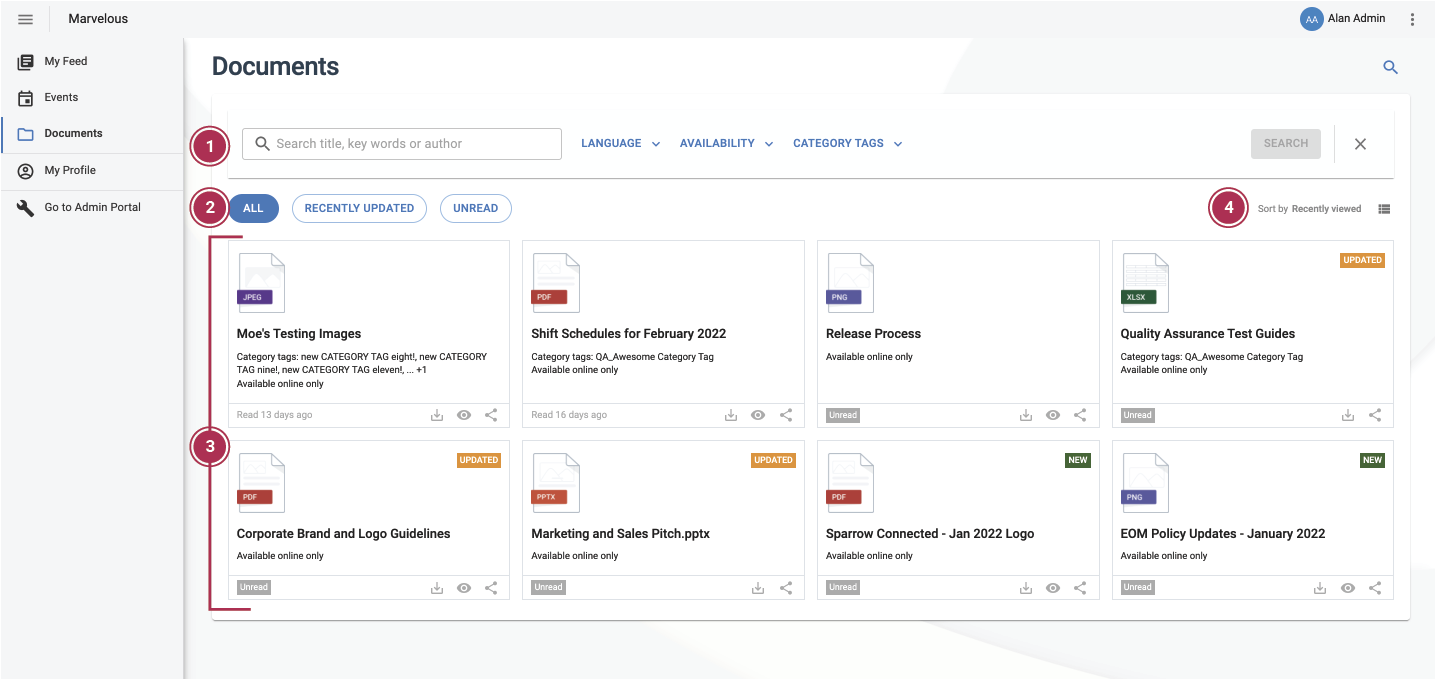The width and height of the screenshot is (1435, 679).
Task: Share Moe's Testing Images document
Action: [491, 415]
